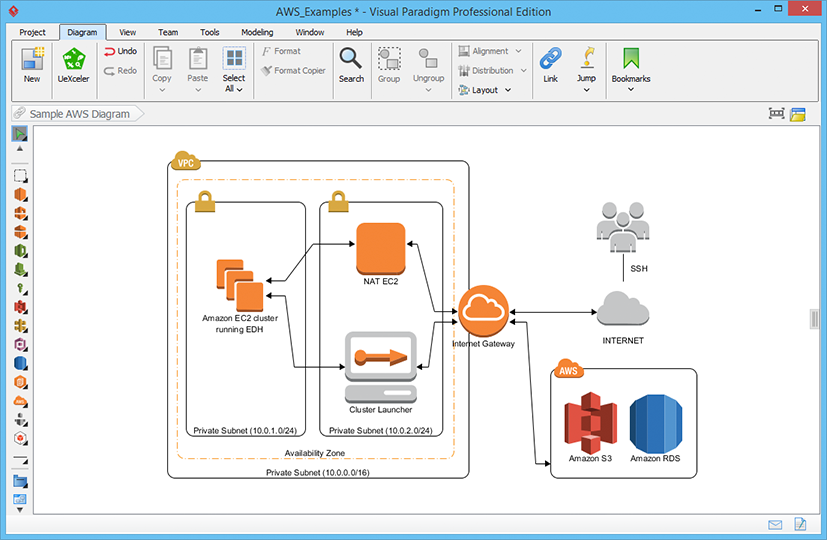Select the orange hexagon AWS compute palette icon
827x540 pixels.
point(20,195)
